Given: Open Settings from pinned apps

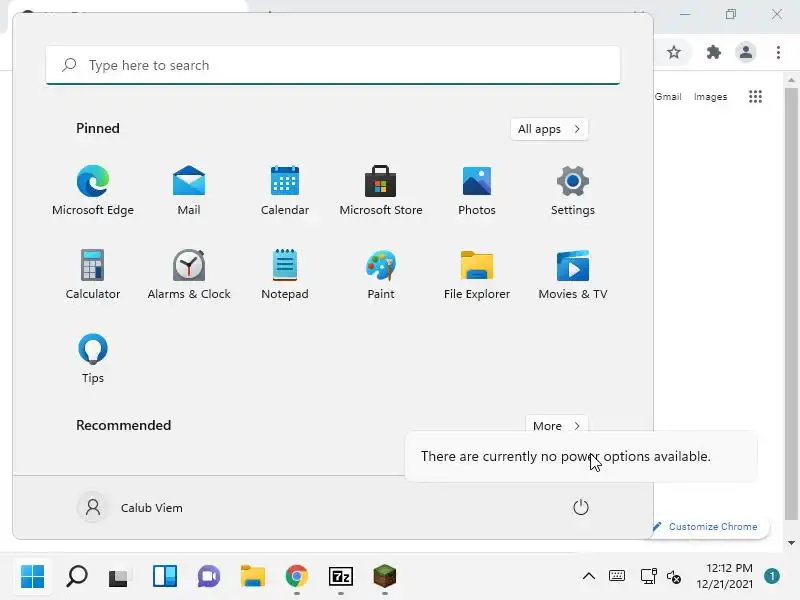Looking at the screenshot, I should coord(572,190).
